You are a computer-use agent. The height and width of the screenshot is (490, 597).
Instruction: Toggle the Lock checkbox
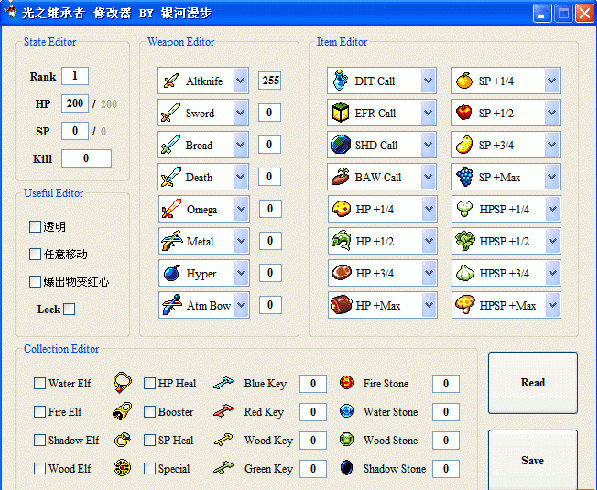pos(69,309)
